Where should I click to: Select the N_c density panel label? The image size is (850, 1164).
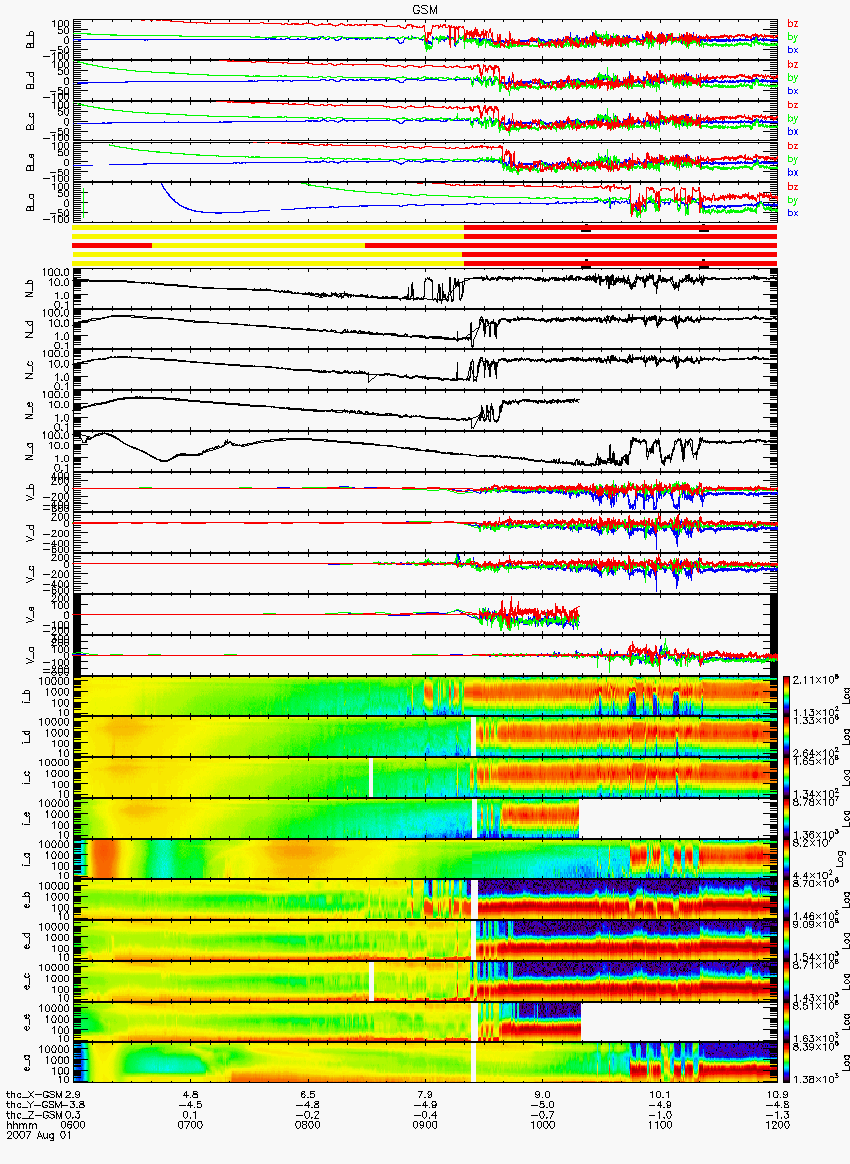tap(30, 369)
